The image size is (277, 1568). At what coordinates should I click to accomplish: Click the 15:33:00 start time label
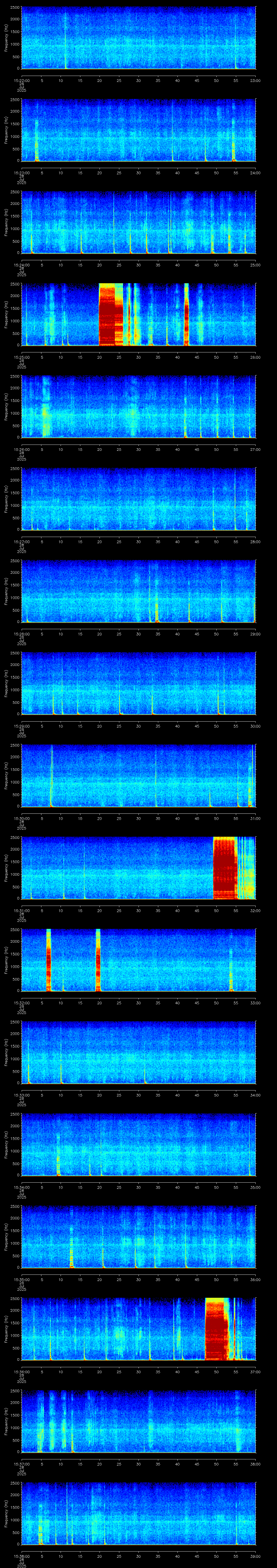pyautogui.click(x=21, y=1095)
